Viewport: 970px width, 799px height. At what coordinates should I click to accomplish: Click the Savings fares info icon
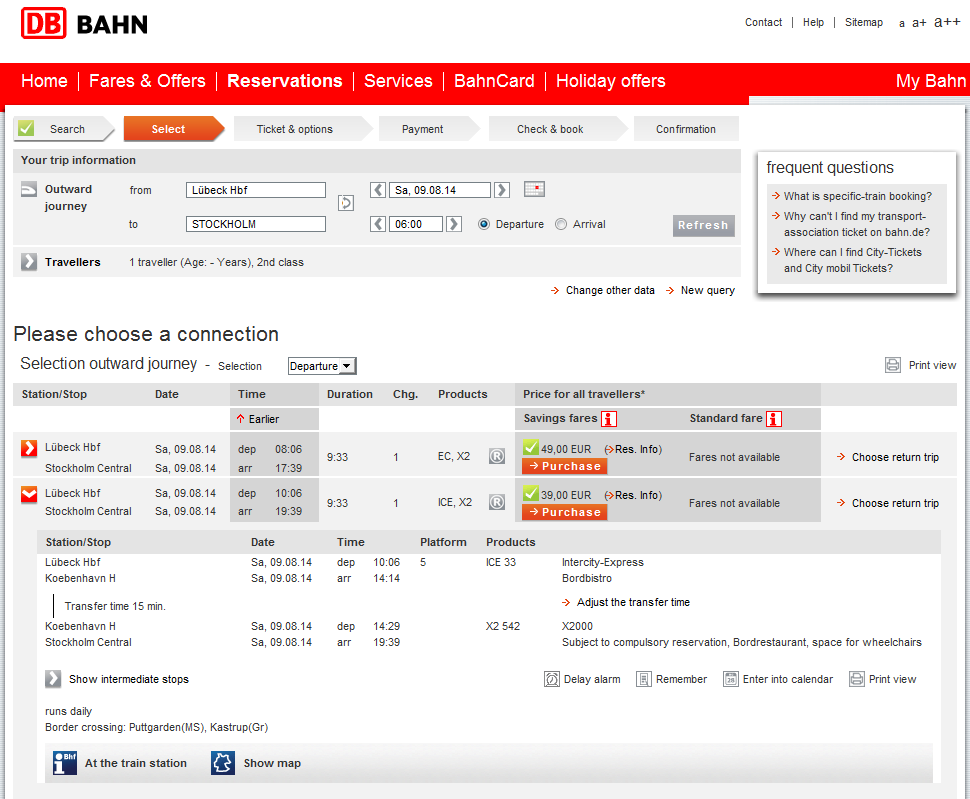coord(609,419)
